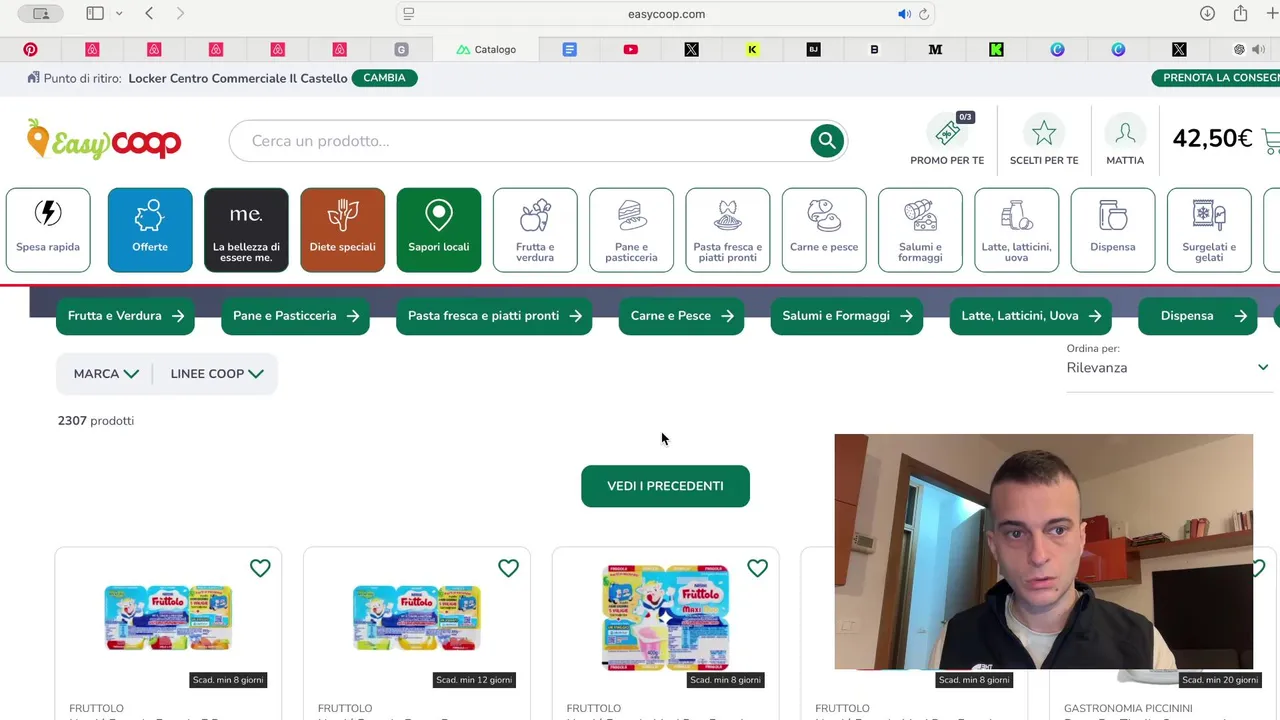The image size is (1280, 720).
Task: Click the green search magnifier button
Action: tap(827, 141)
